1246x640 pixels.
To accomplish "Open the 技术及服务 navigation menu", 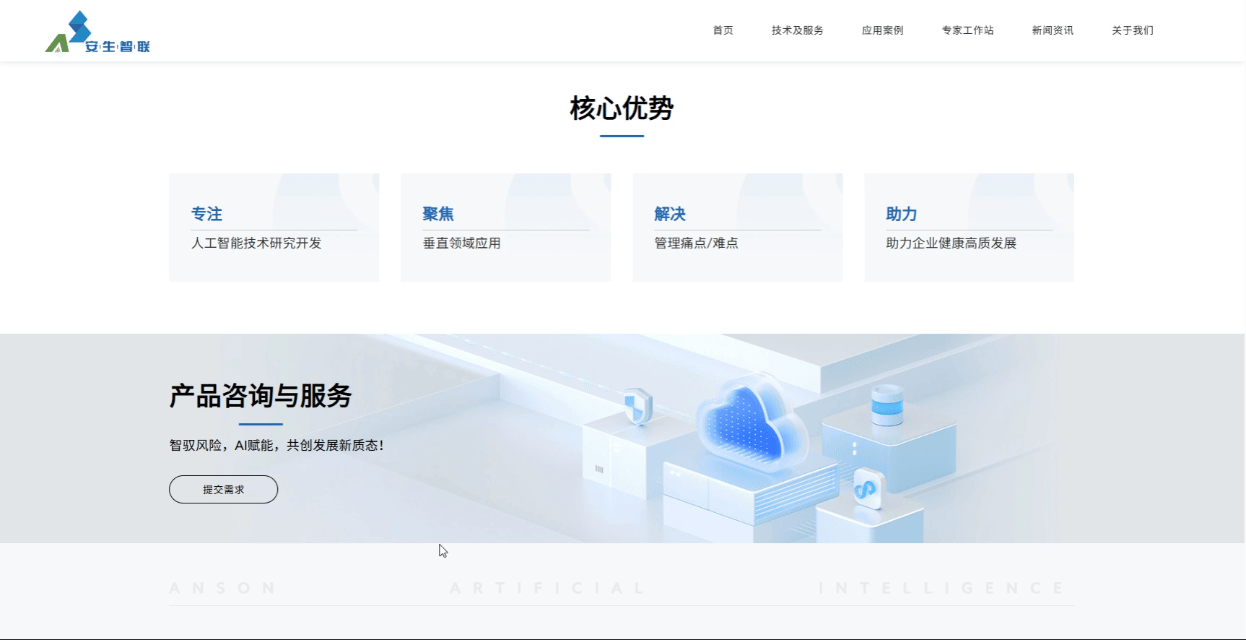I will [795, 30].
